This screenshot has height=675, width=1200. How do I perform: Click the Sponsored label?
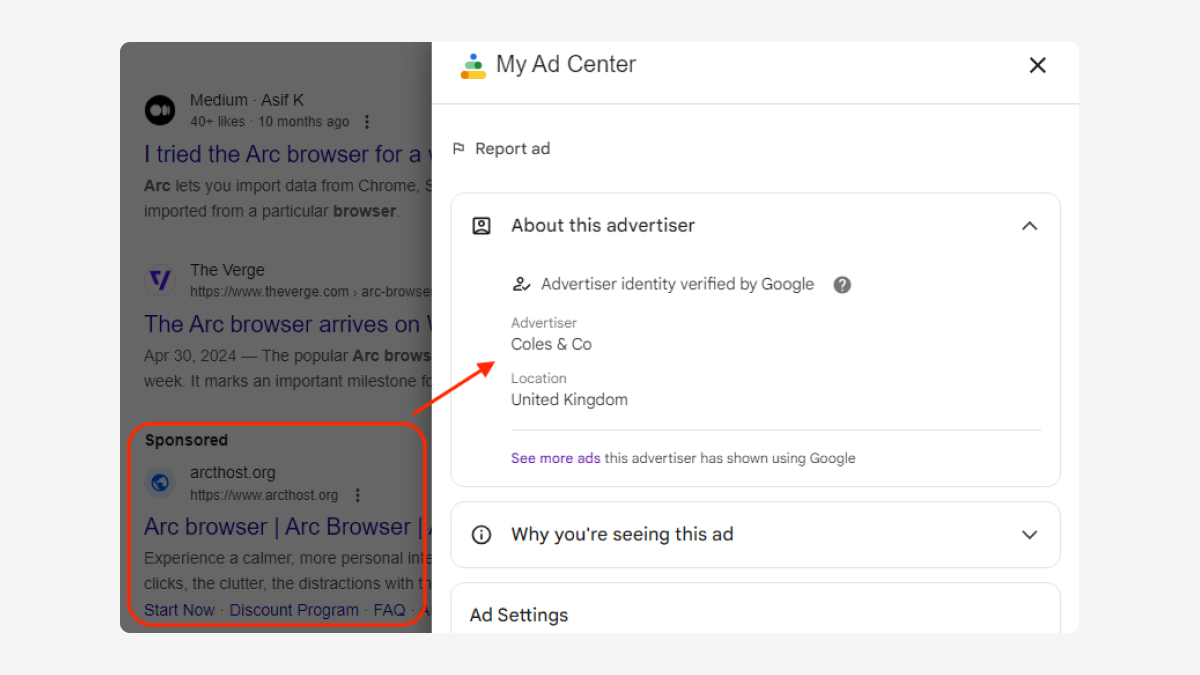tap(186, 440)
